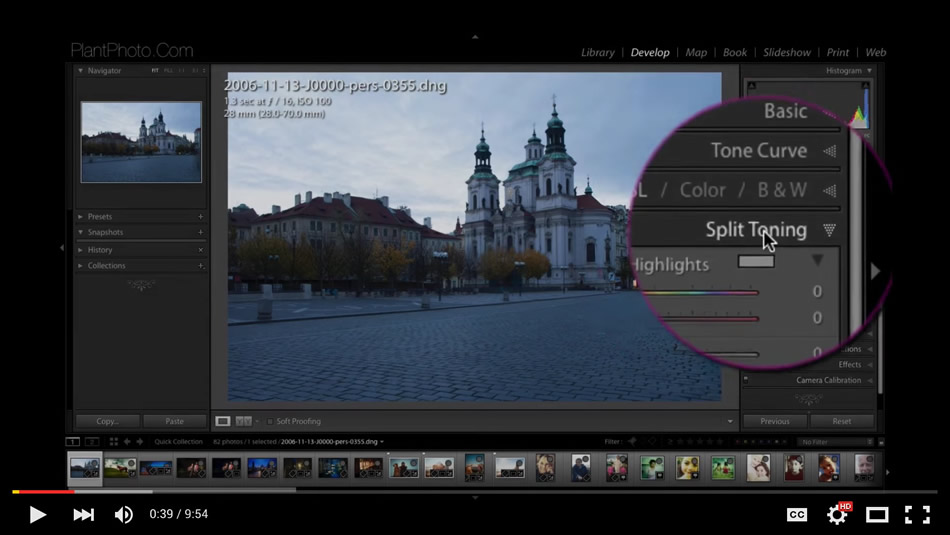Go forward with the right arrow
This screenshot has width=950, height=535.
click(140, 442)
